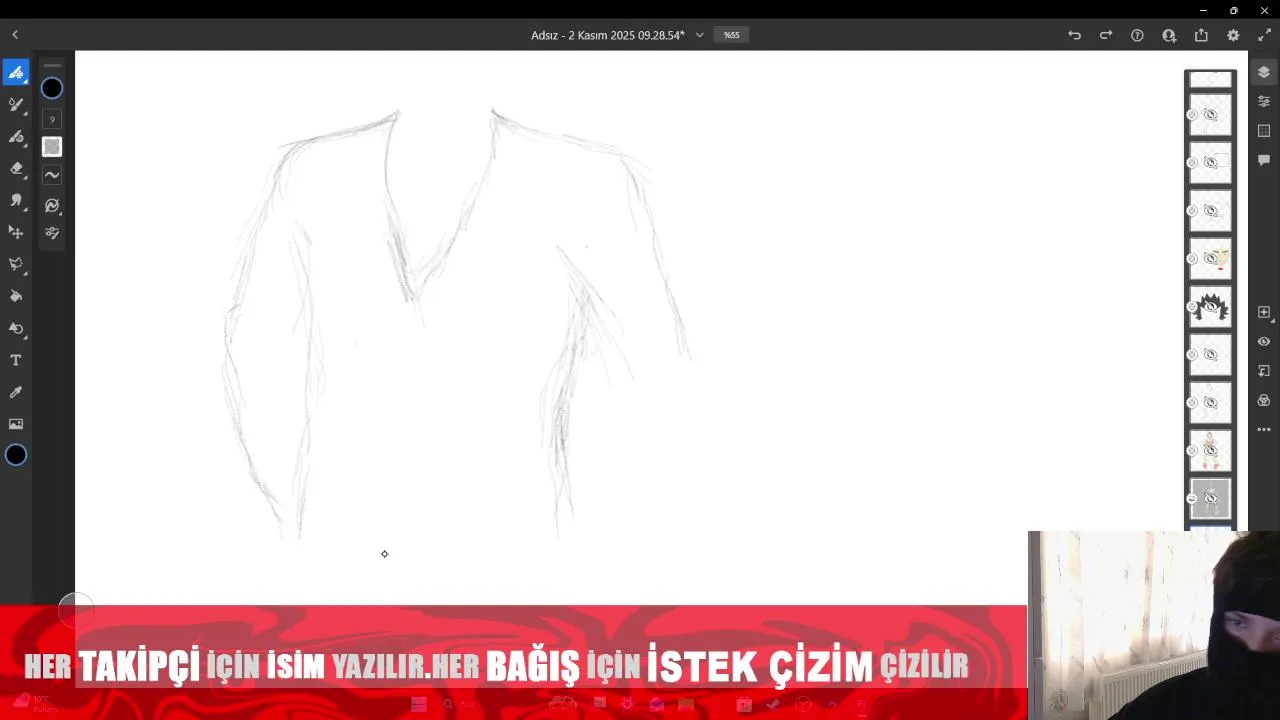1280x720 pixels.
Task: Click the document name Adsız - 2 Kasım 2025
Action: [607, 35]
